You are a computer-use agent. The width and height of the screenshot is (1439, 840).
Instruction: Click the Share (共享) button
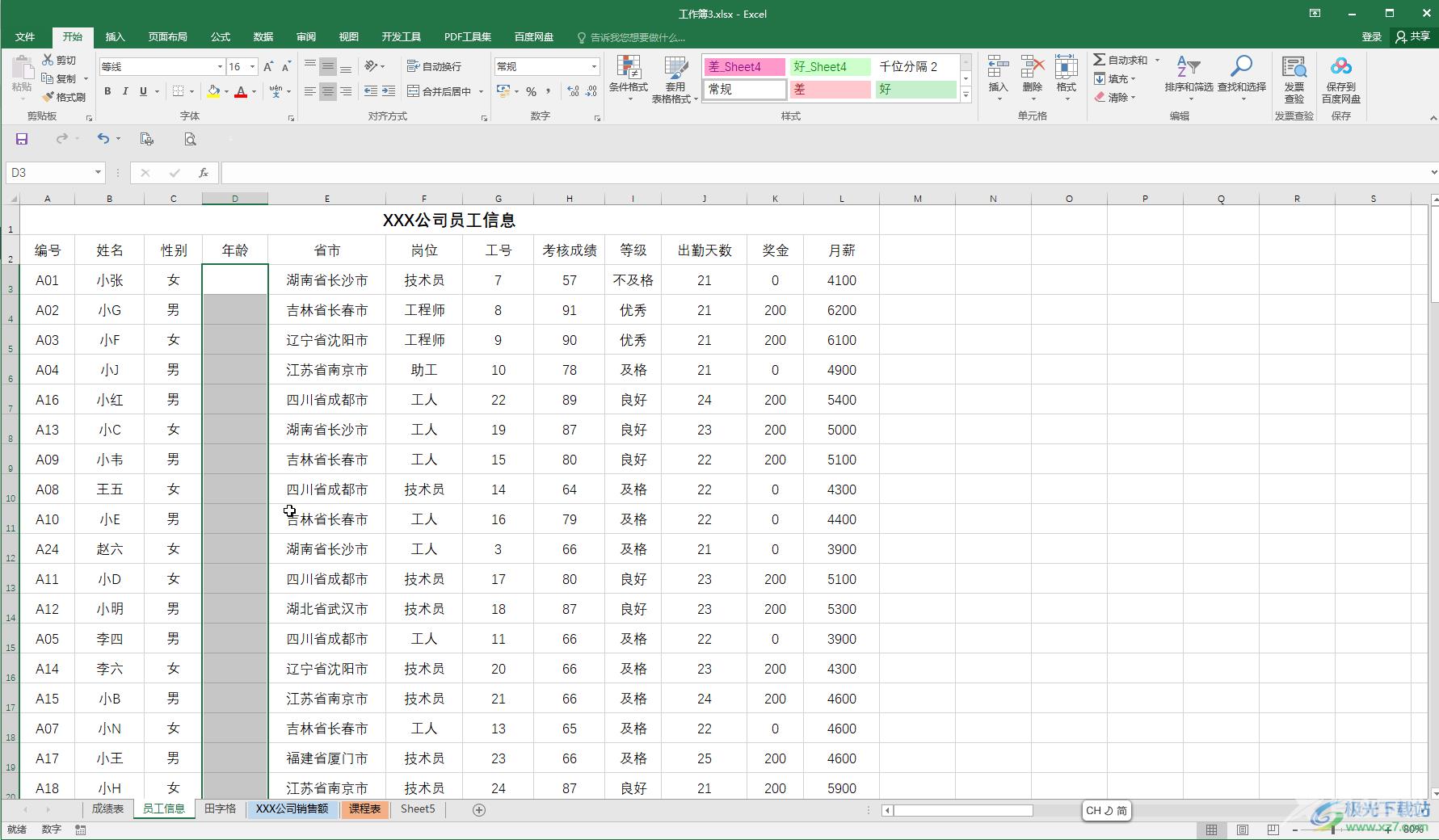pyautogui.click(x=1413, y=37)
